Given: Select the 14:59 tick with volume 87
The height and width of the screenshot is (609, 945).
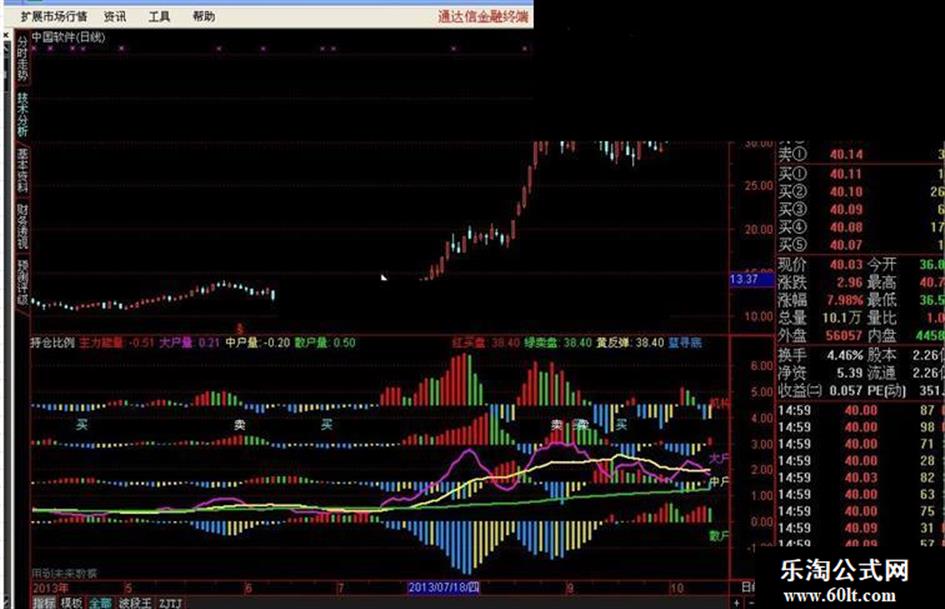Looking at the screenshot, I should tap(861, 411).
